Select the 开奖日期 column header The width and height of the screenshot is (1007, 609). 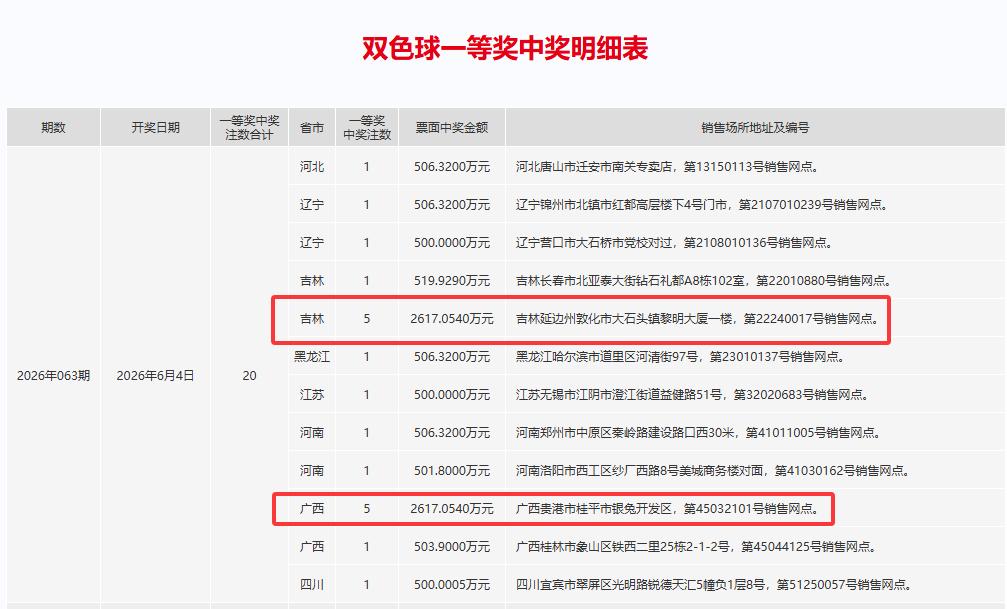(155, 127)
